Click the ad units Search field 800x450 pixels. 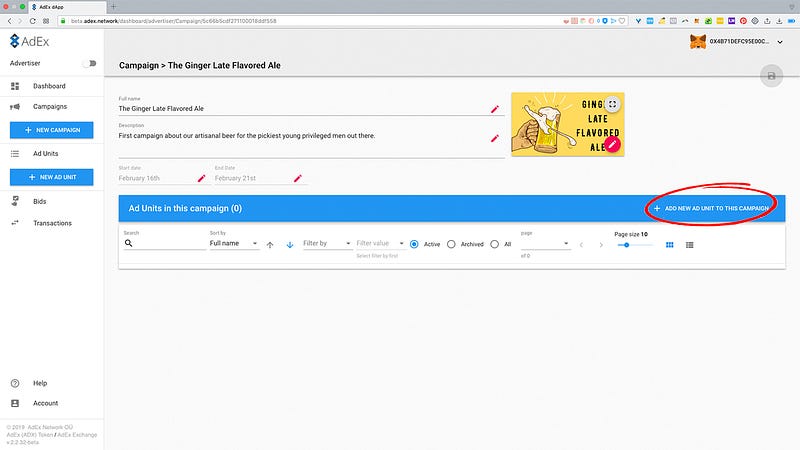(164, 244)
